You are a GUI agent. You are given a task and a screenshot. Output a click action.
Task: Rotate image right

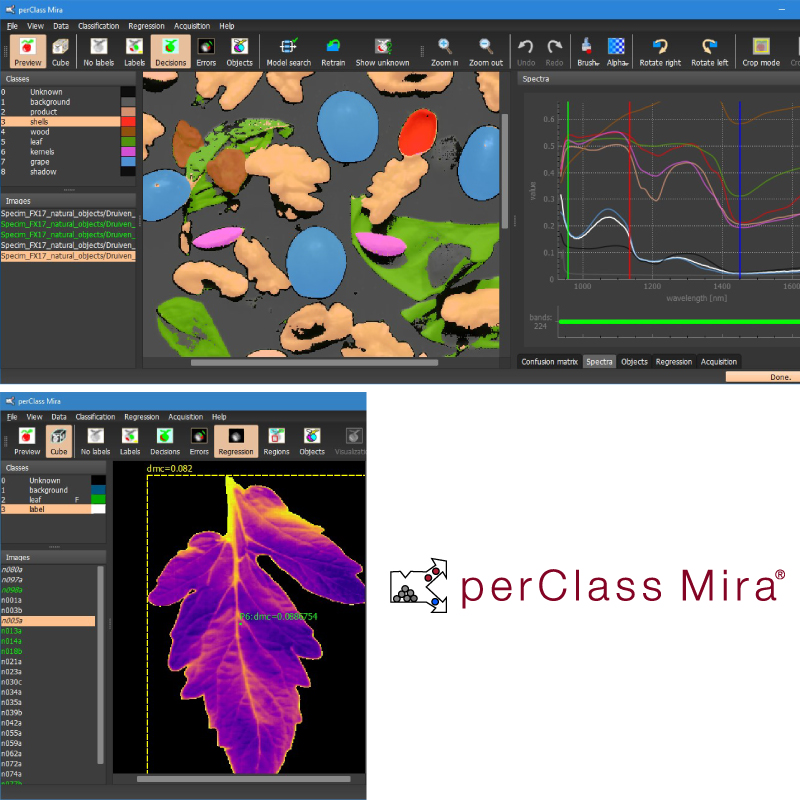point(660,52)
